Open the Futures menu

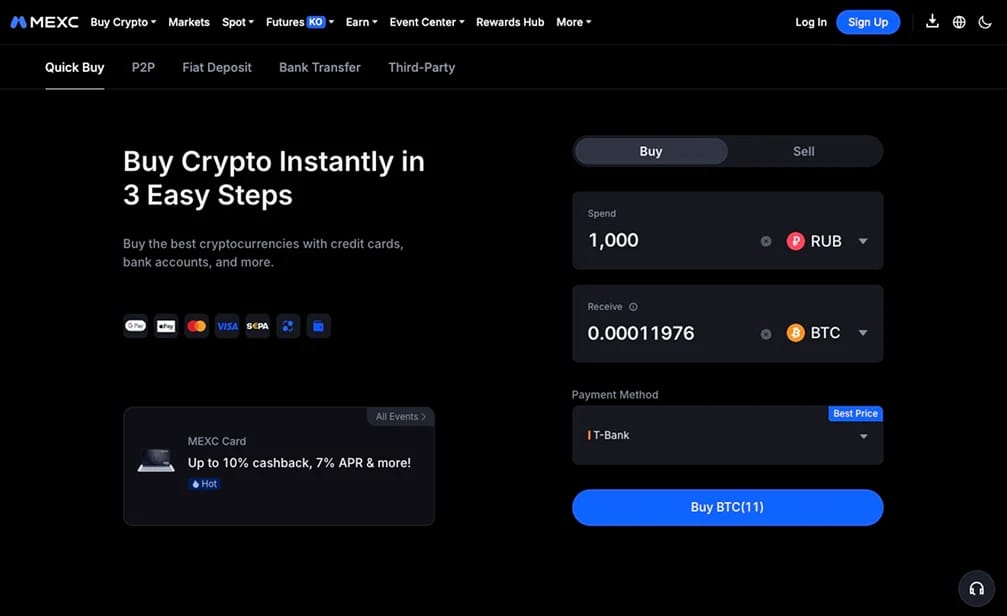tap(299, 22)
